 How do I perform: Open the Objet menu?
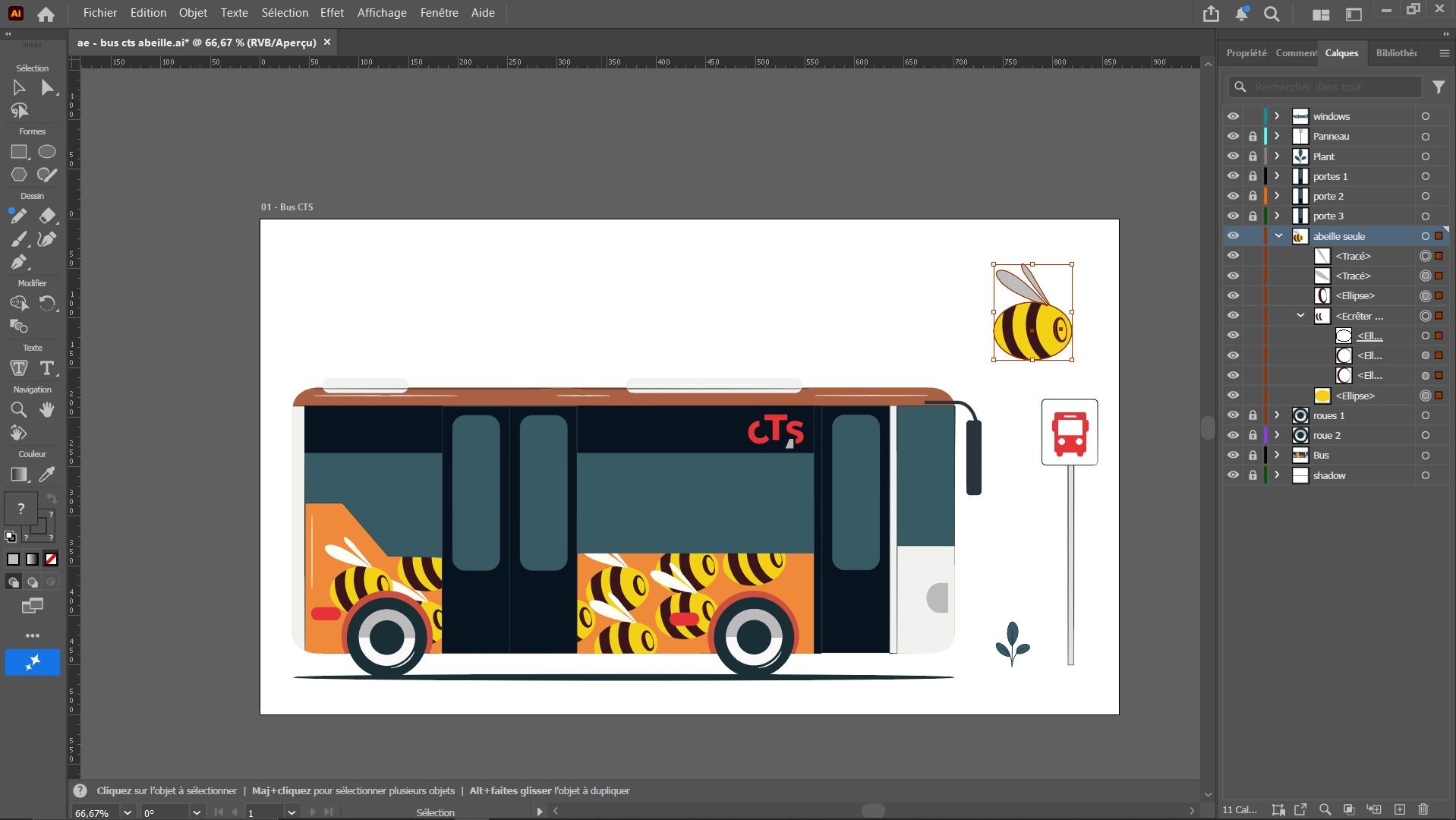pos(193,13)
